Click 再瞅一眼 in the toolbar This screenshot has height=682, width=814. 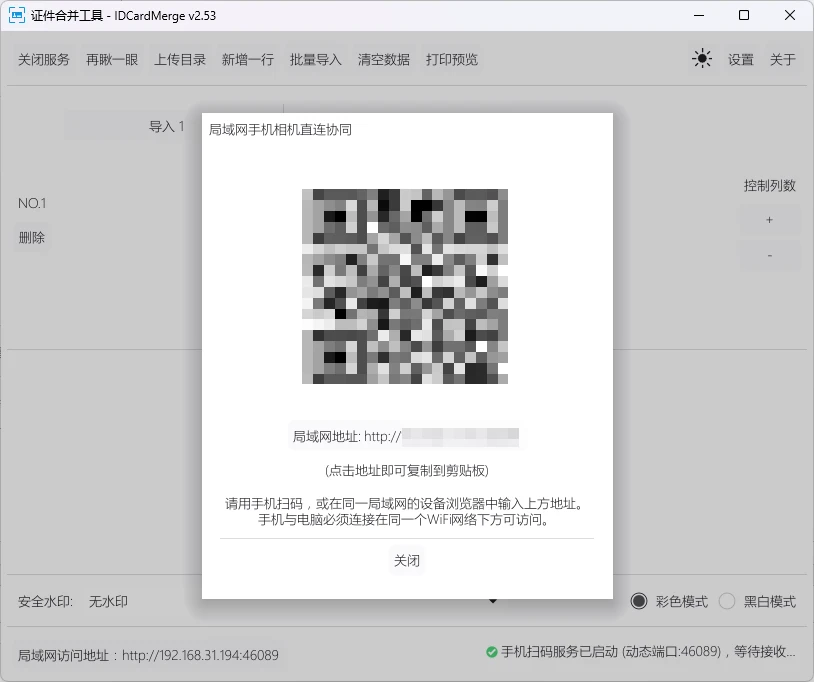(112, 60)
